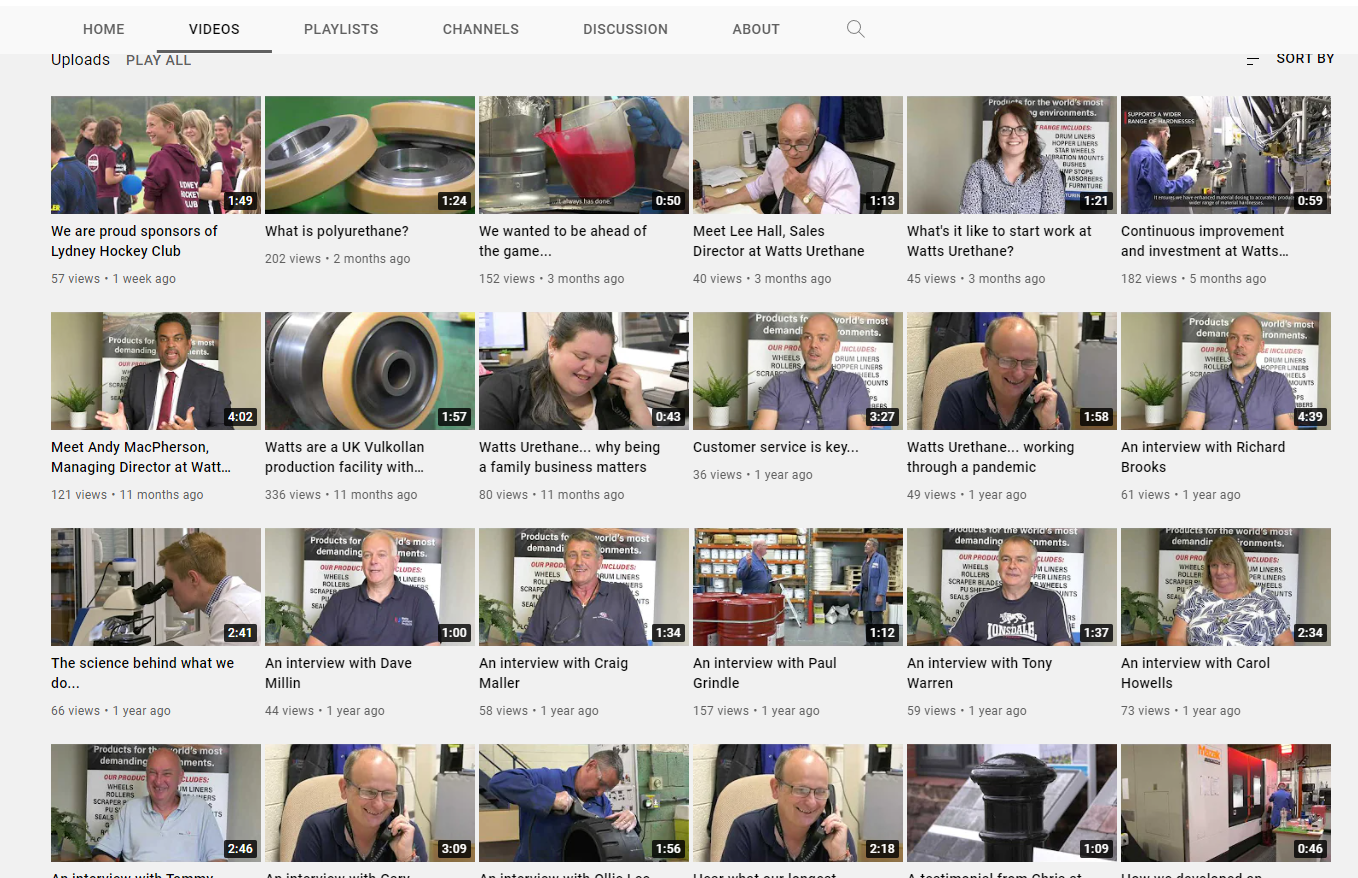
Task: Click the '202 views • 2 months ago' text
Action: pyautogui.click(x=338, y=259)
